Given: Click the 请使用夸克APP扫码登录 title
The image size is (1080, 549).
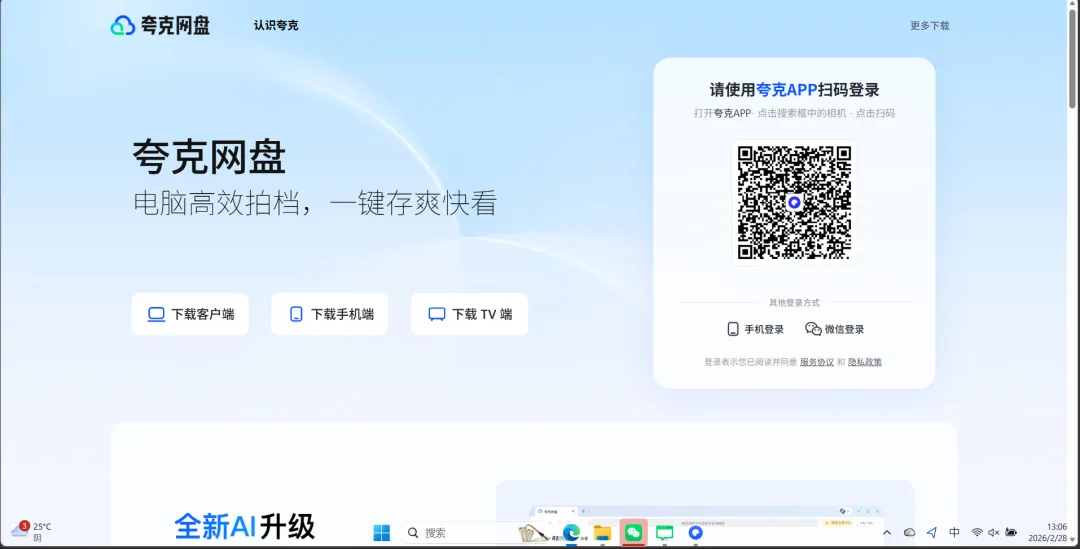Looking at the screenshot, I should coord(794,90).
